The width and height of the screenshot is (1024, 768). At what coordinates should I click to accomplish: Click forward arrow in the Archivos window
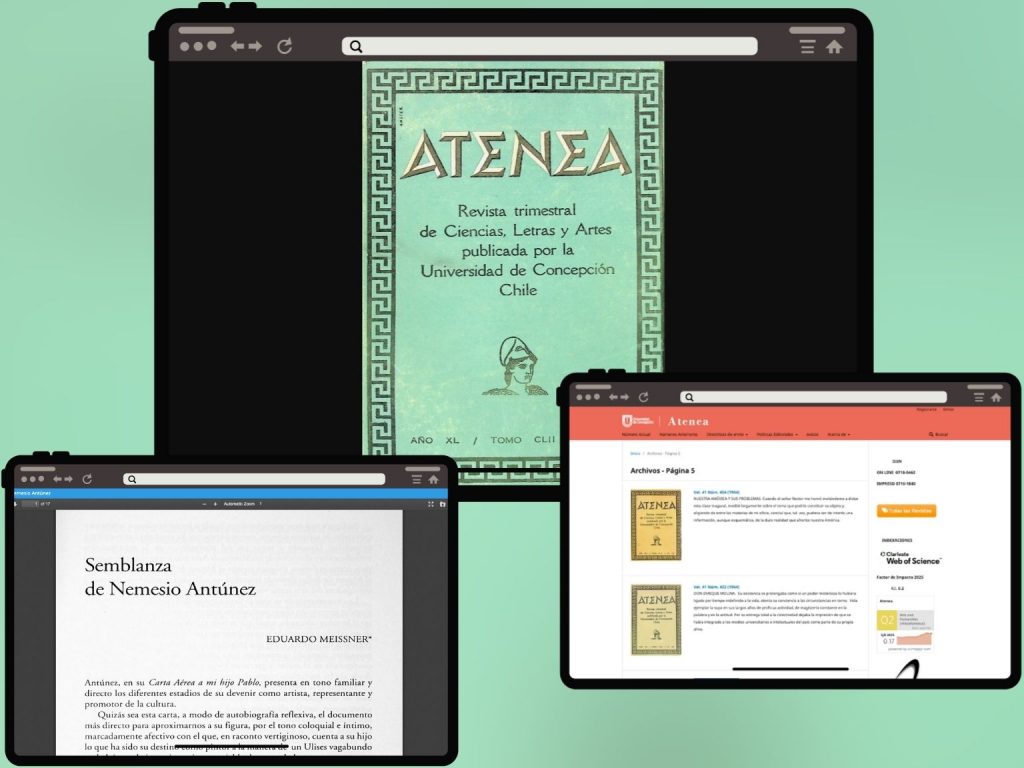click(624, 397)
